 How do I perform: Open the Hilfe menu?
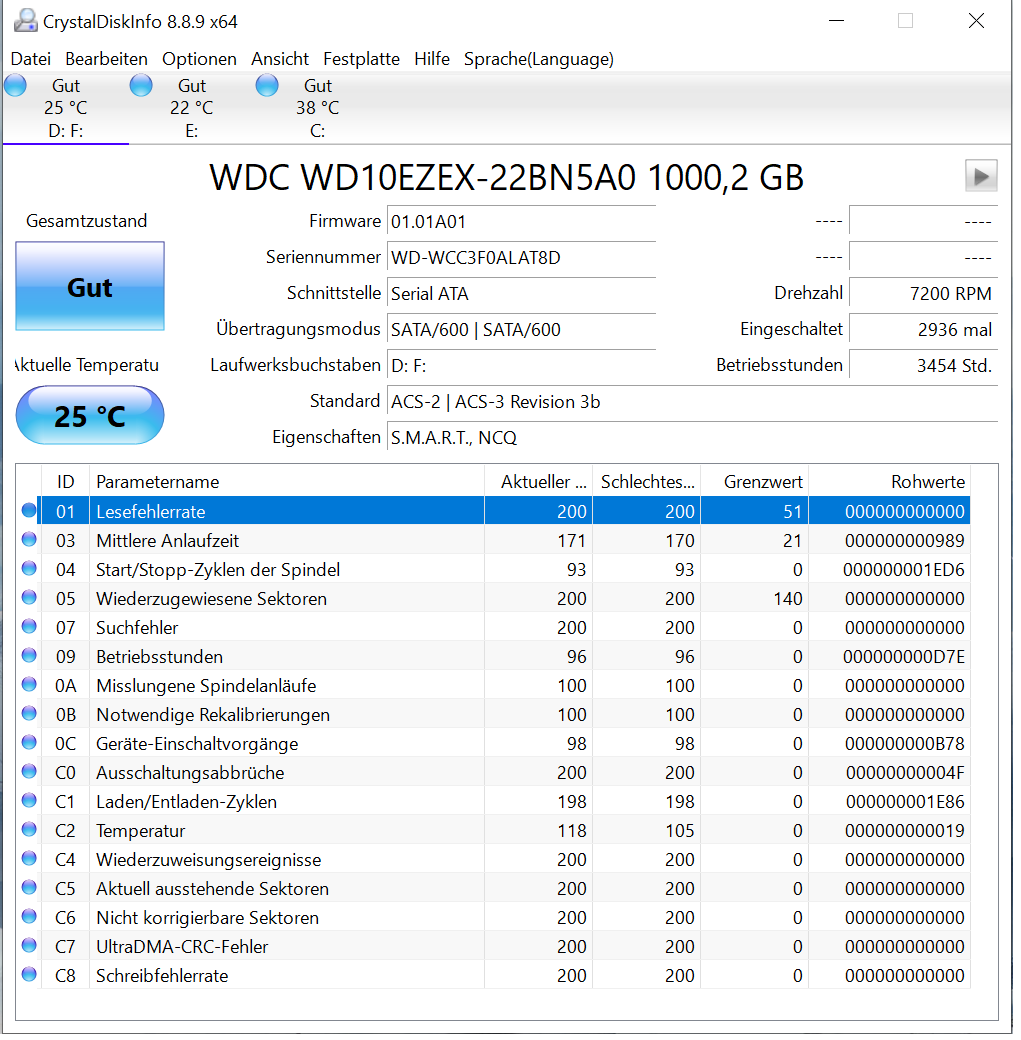[x=432, y=59]
